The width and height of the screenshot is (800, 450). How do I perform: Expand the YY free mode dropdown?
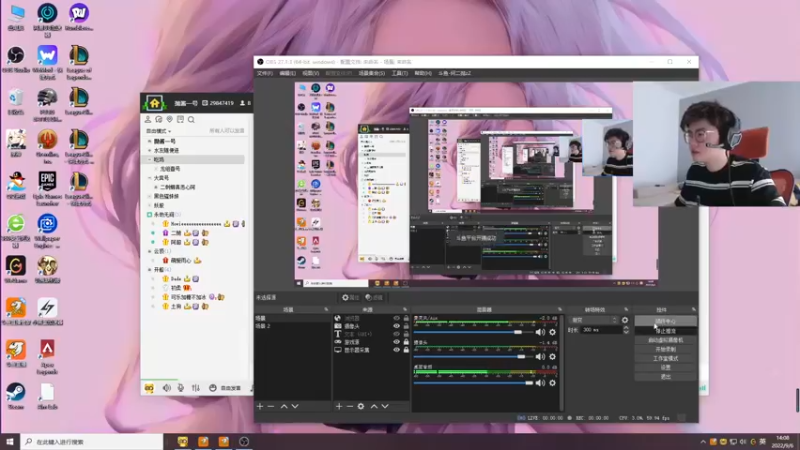[159, 131]
